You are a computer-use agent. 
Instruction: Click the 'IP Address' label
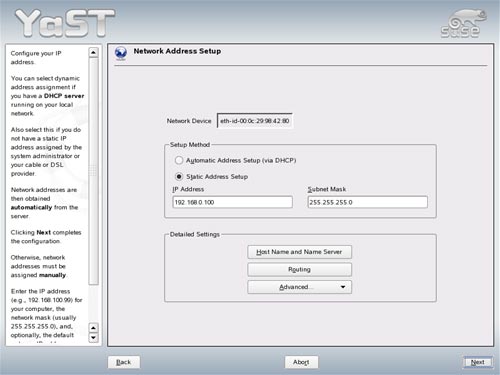point(188,189)
